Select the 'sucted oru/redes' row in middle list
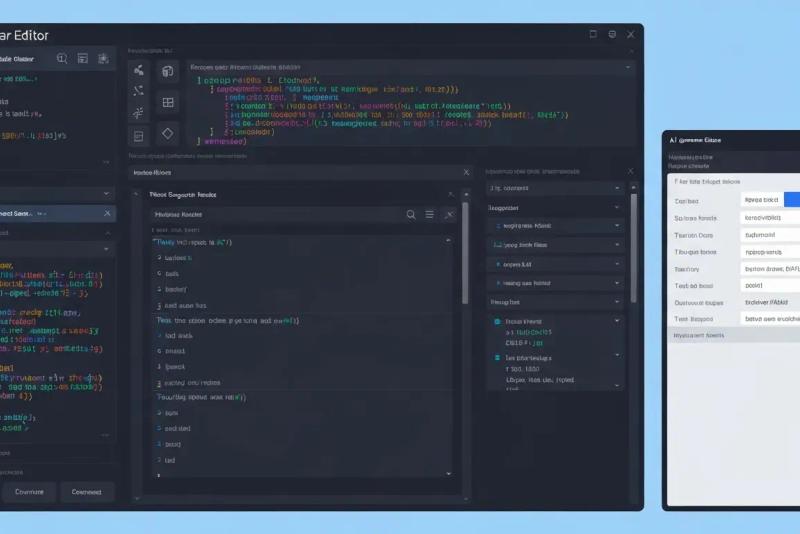Image resolution: width=800 pixels, height=534 pixels. point(192,383)
